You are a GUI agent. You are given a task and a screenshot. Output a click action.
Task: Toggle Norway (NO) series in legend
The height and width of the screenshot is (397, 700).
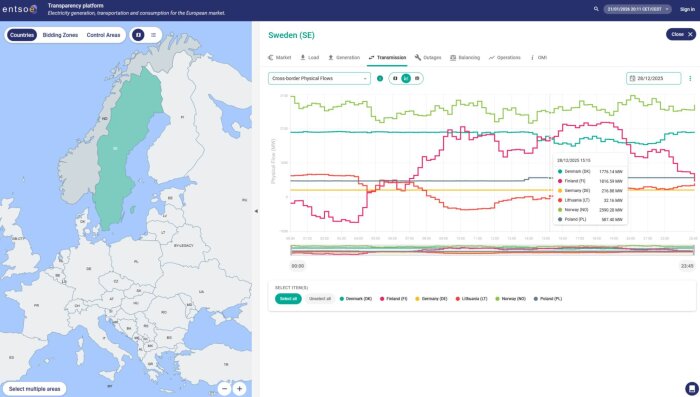tap(511, 299)
